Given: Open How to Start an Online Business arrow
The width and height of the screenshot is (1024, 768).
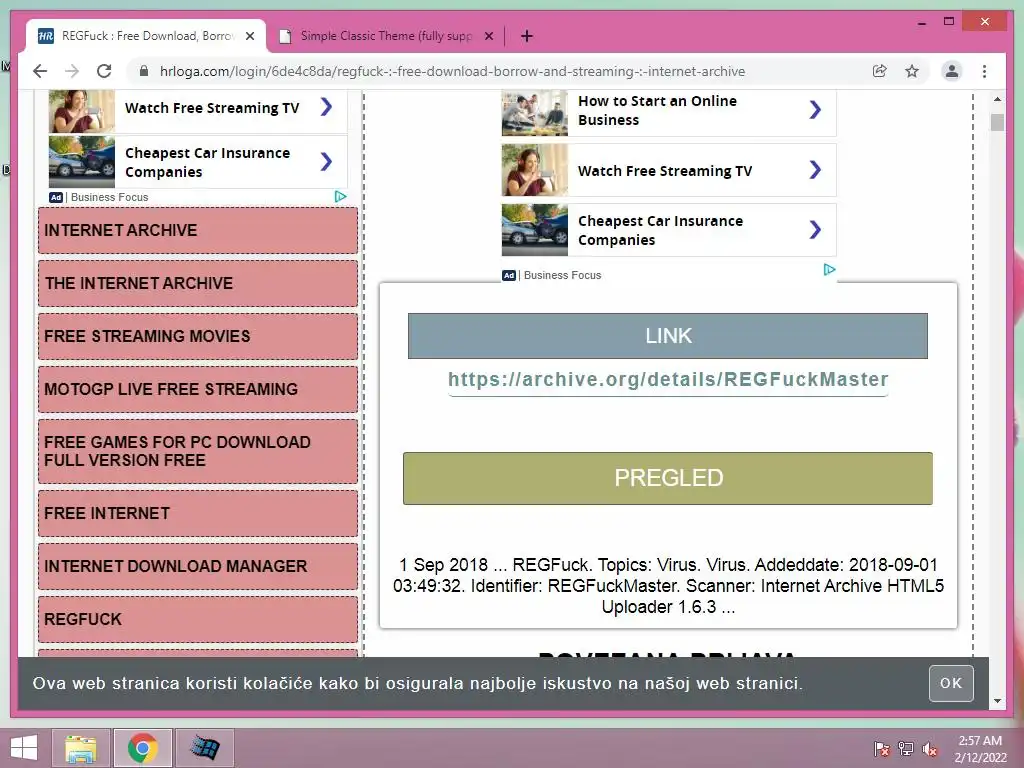Looking at the screenshot, I should click(815, 110).
